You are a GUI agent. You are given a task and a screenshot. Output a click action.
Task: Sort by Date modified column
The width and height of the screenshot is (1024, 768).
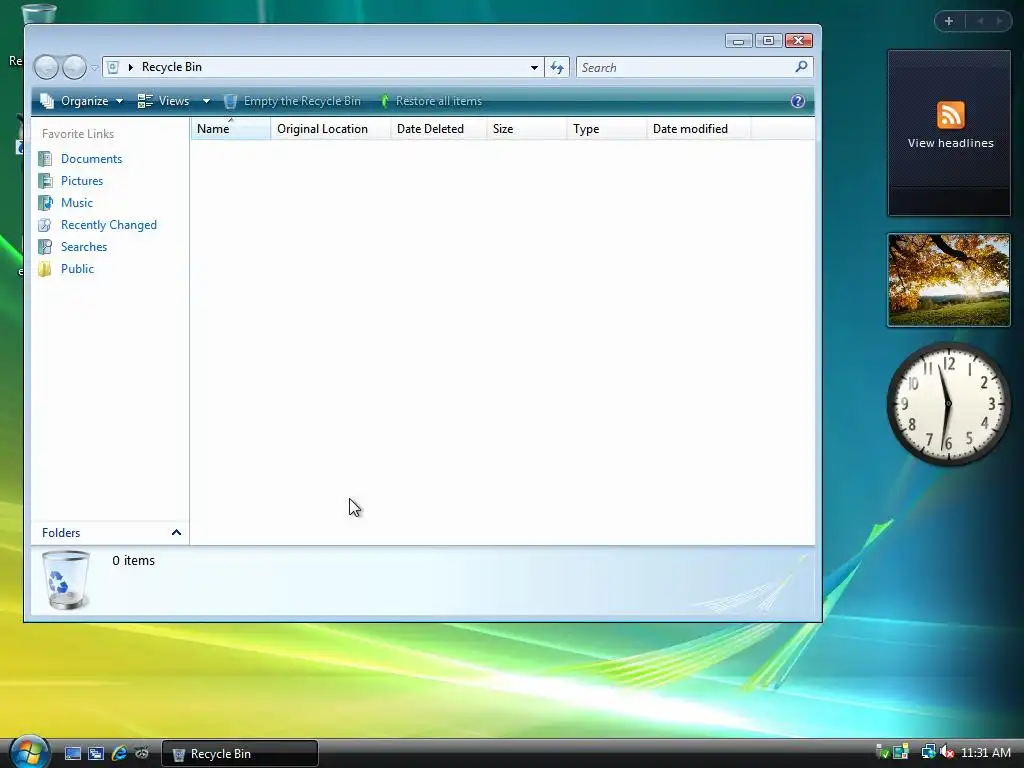point(699,129)
